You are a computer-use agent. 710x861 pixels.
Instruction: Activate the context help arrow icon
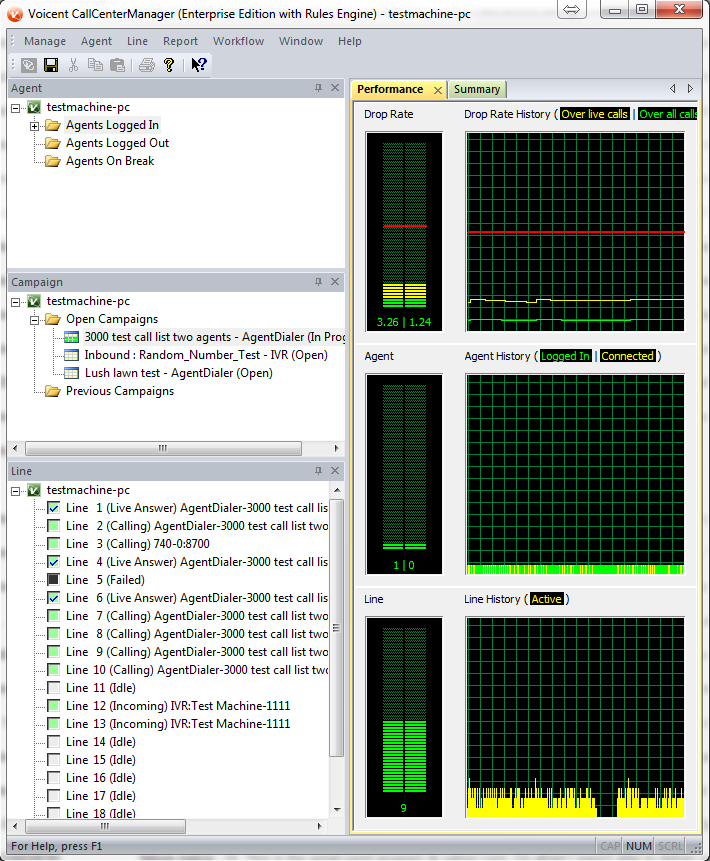(x=198, y=65)
